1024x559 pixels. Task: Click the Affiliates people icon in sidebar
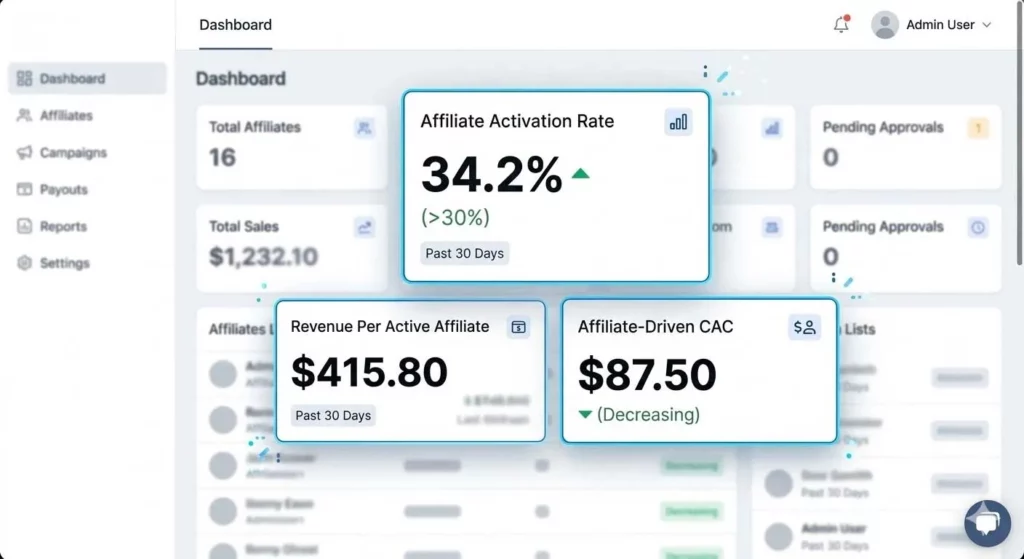[x=24, y=116]
